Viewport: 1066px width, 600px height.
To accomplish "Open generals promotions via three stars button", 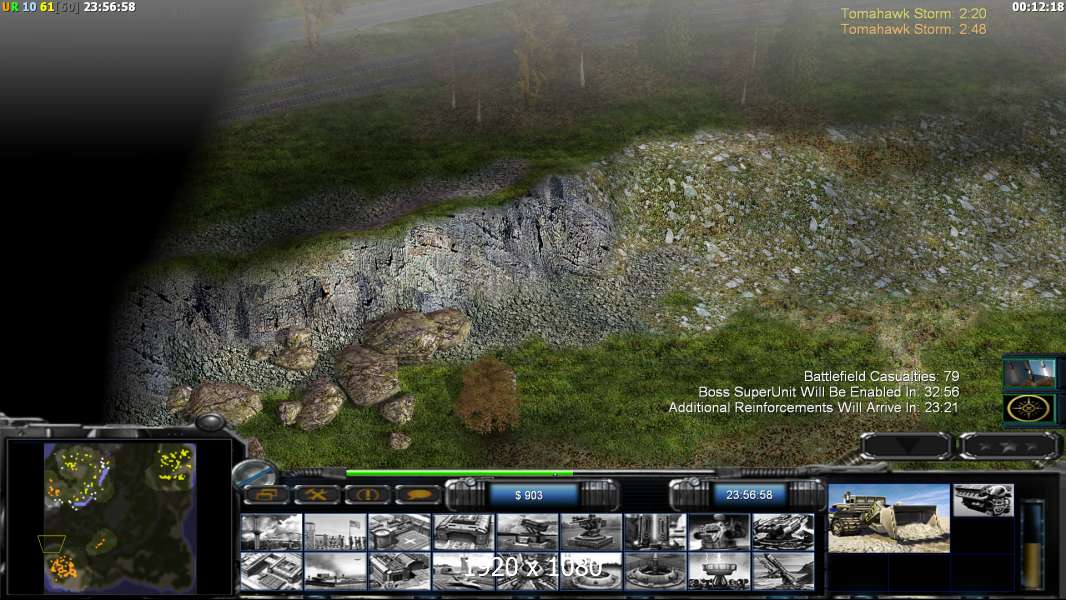I will tap(1010, 446).
